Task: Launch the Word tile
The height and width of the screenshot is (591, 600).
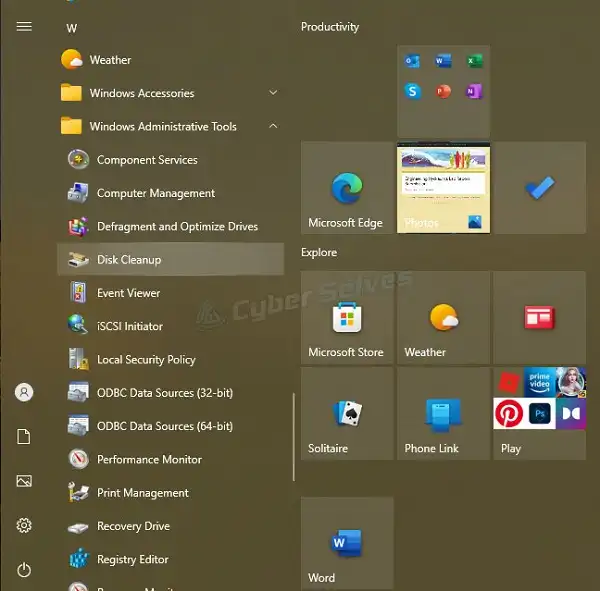Action: (x=347, y=544)
